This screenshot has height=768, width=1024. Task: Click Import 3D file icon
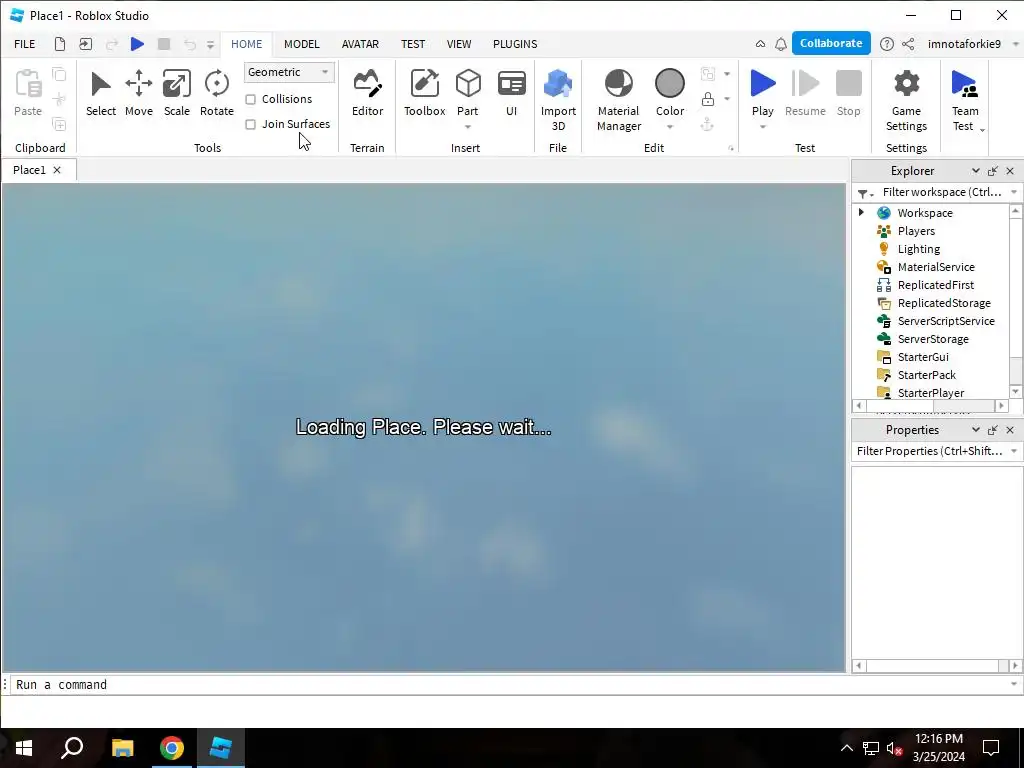(x=558, y=84)
